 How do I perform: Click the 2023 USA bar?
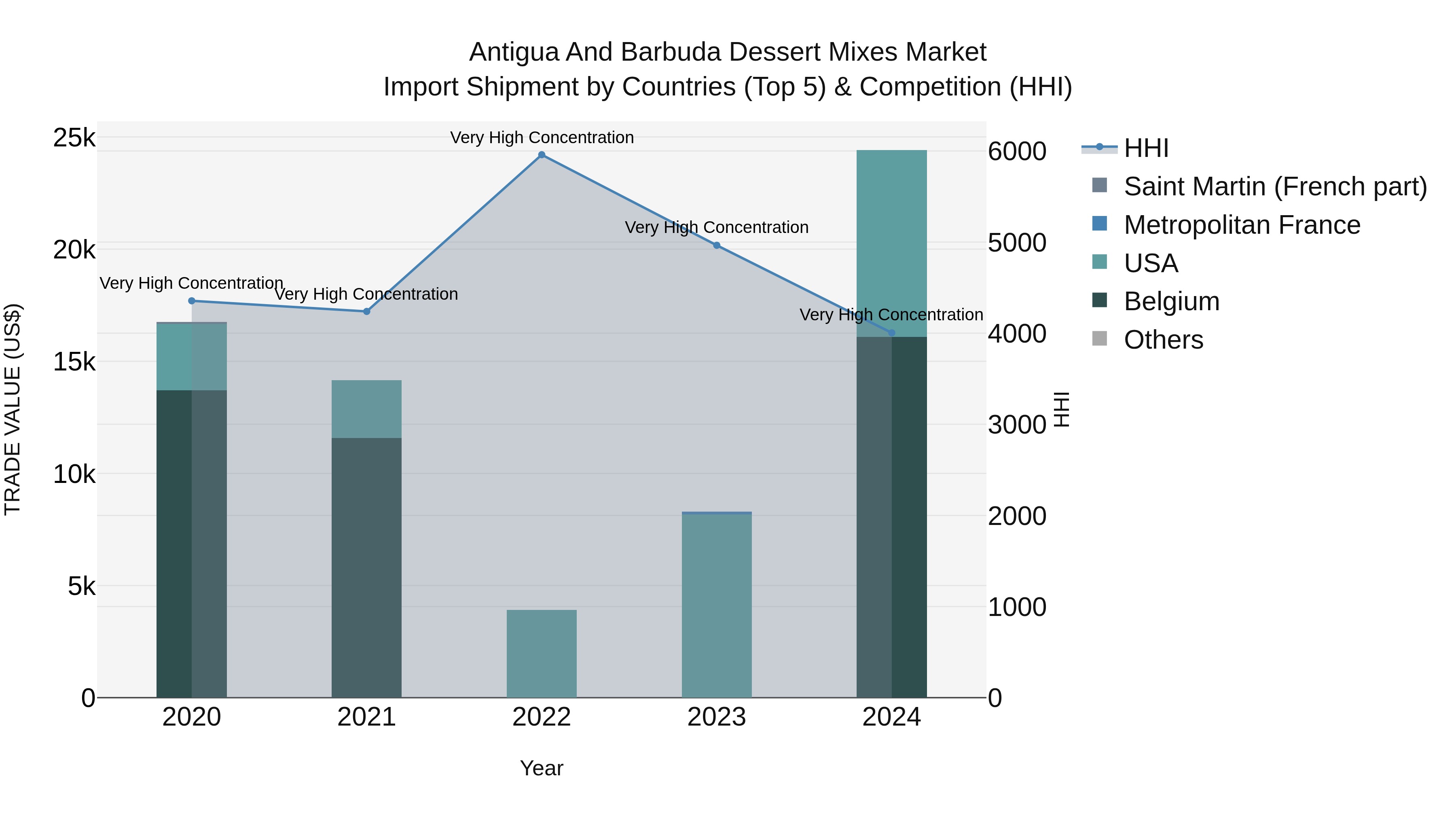click(x=717, y=606)
